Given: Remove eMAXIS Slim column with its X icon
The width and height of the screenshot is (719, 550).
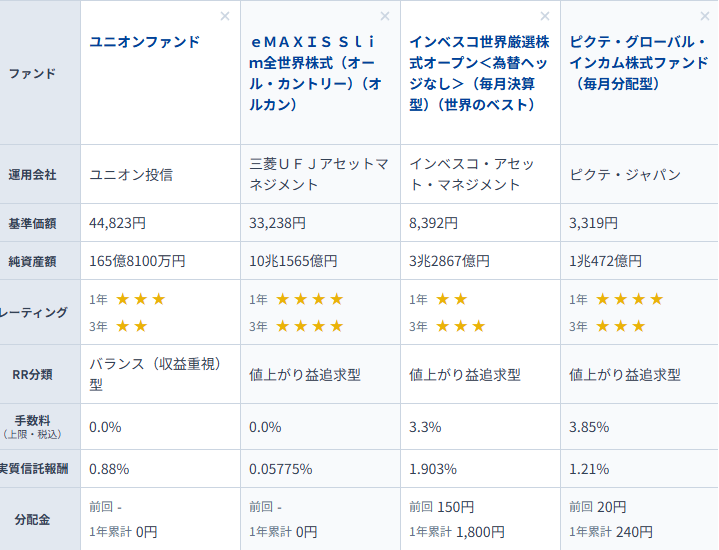Looking at the screenshot, I should point(385,16).
